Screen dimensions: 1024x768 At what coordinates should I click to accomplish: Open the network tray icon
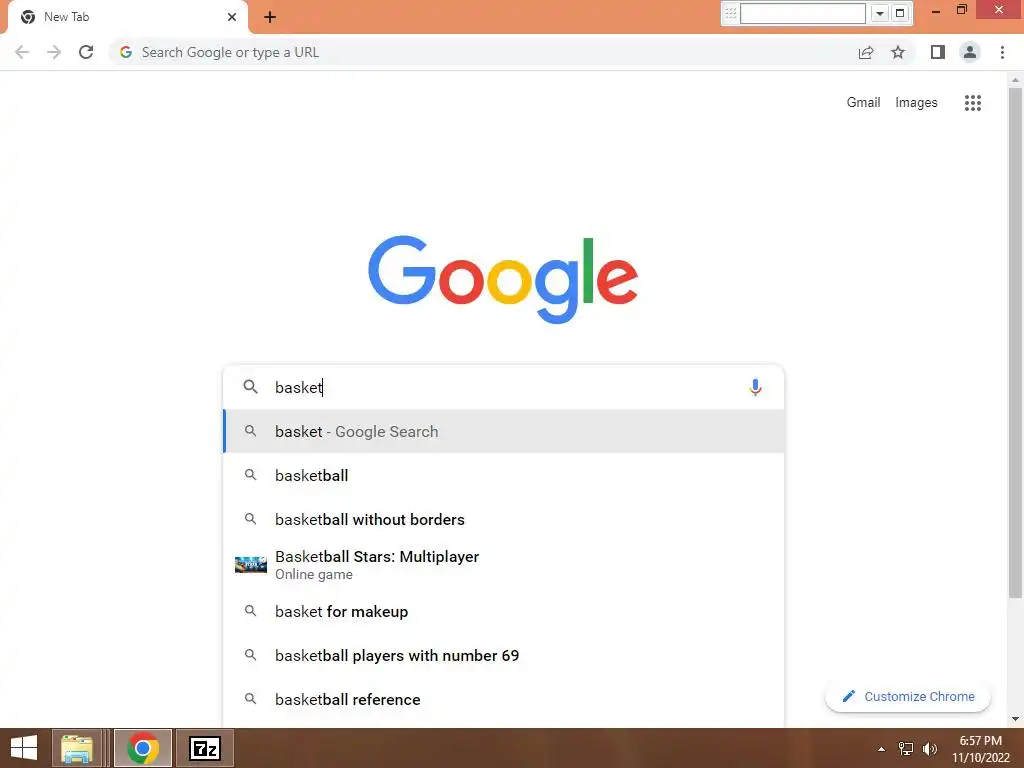906,749
